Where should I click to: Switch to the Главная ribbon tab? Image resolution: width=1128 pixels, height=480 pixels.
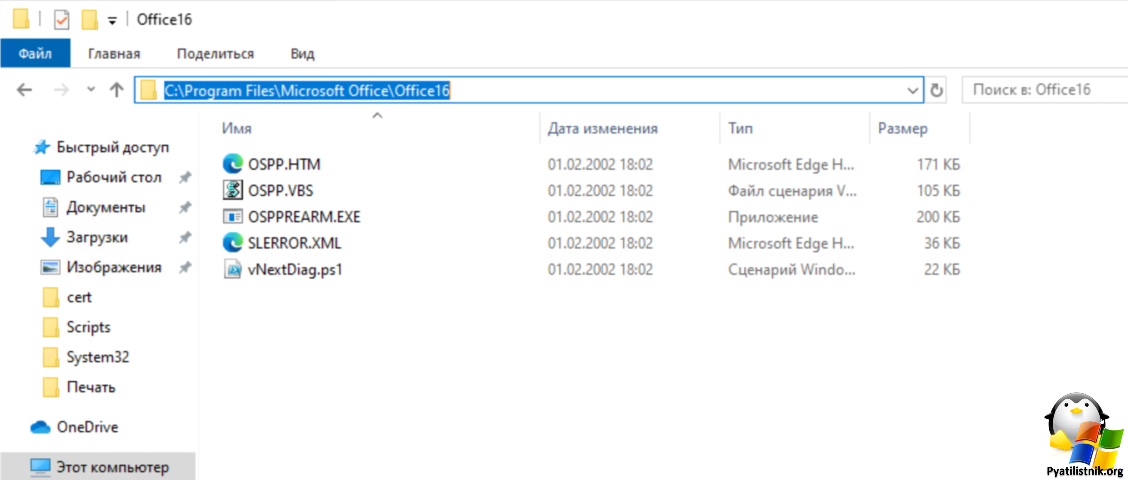point(114,54)
